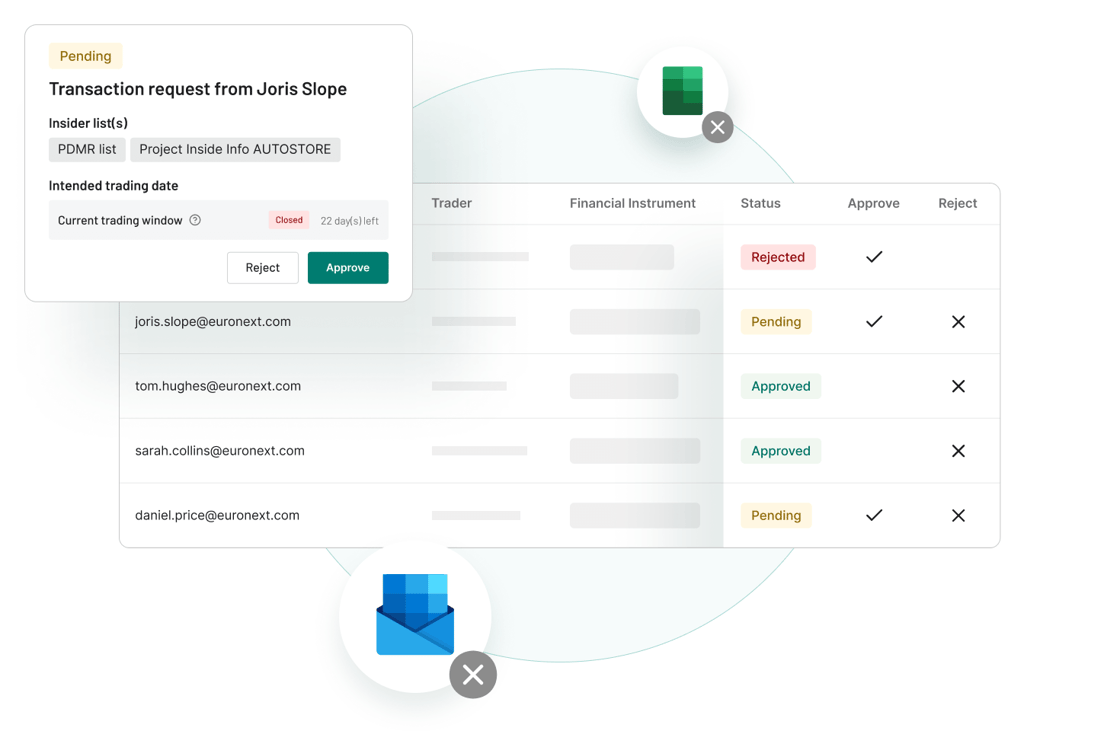
Task: Click the checkmark in the Rejected row
Action: (x=873, y=257)
